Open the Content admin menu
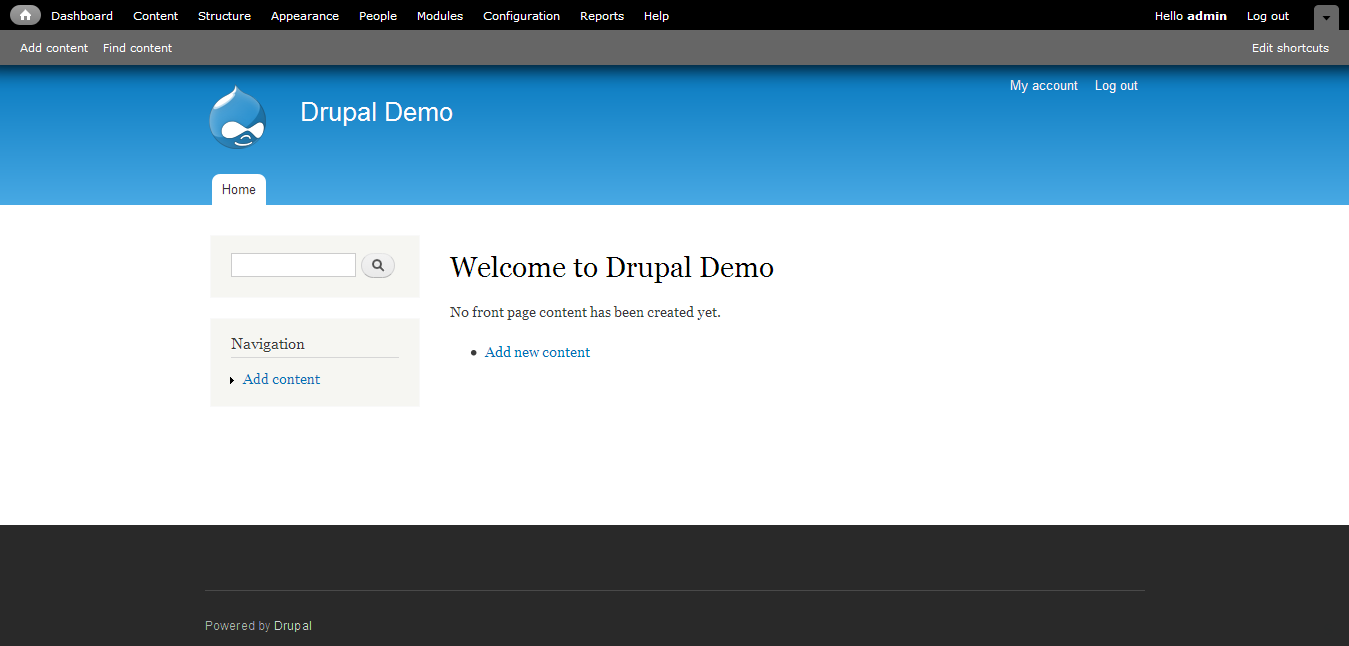Viewport: 1349px width, 646px height. click(x=156, y=16)
